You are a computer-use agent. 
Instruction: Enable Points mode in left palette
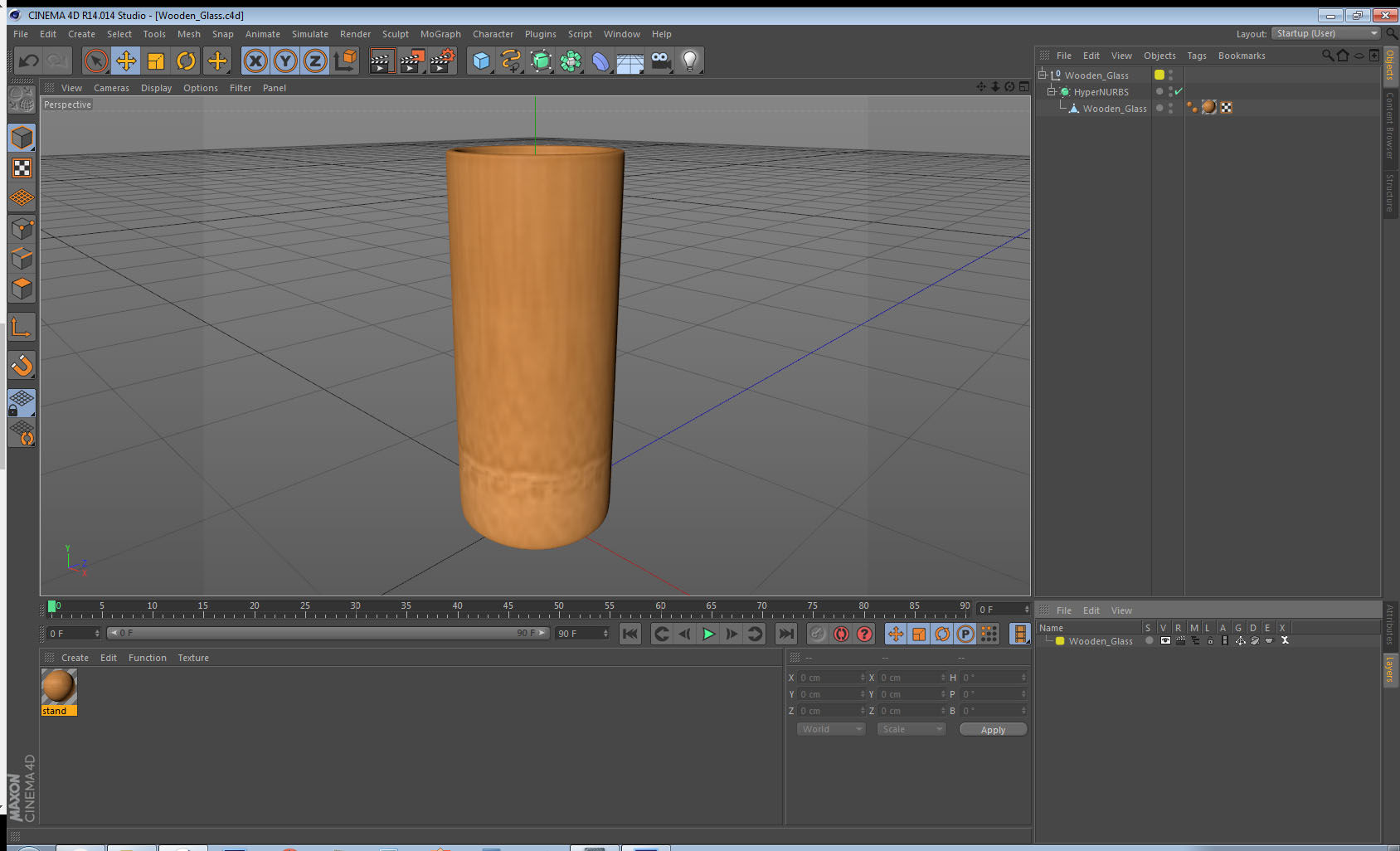point(22,228)
